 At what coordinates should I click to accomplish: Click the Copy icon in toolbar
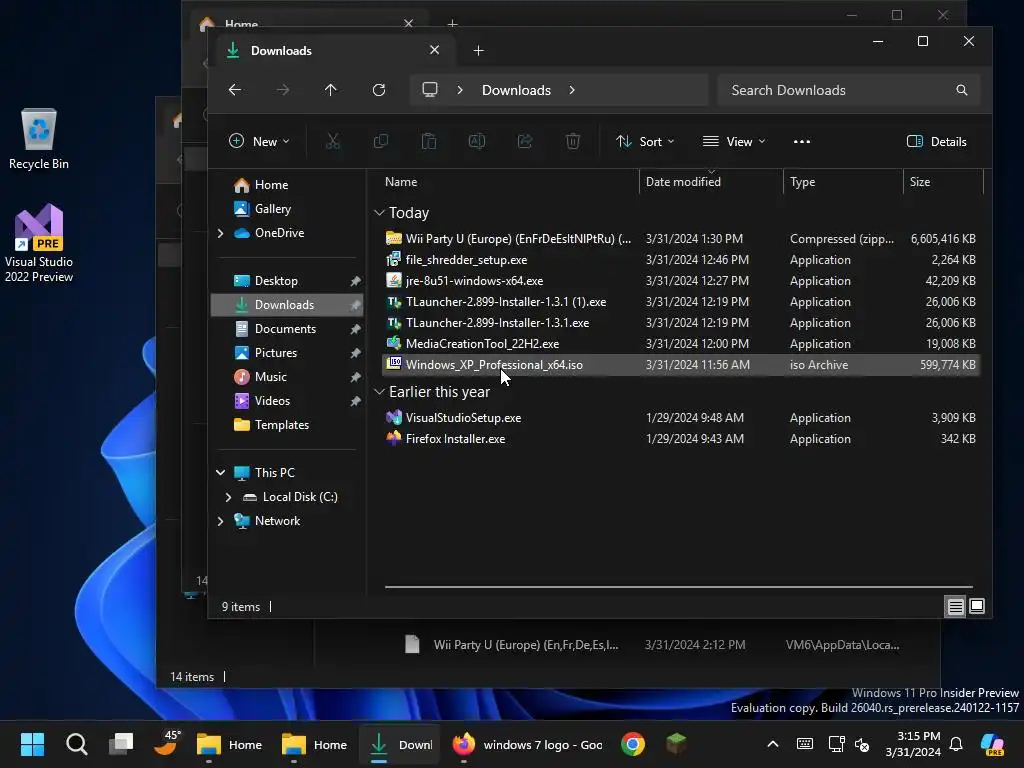(381, 141)
